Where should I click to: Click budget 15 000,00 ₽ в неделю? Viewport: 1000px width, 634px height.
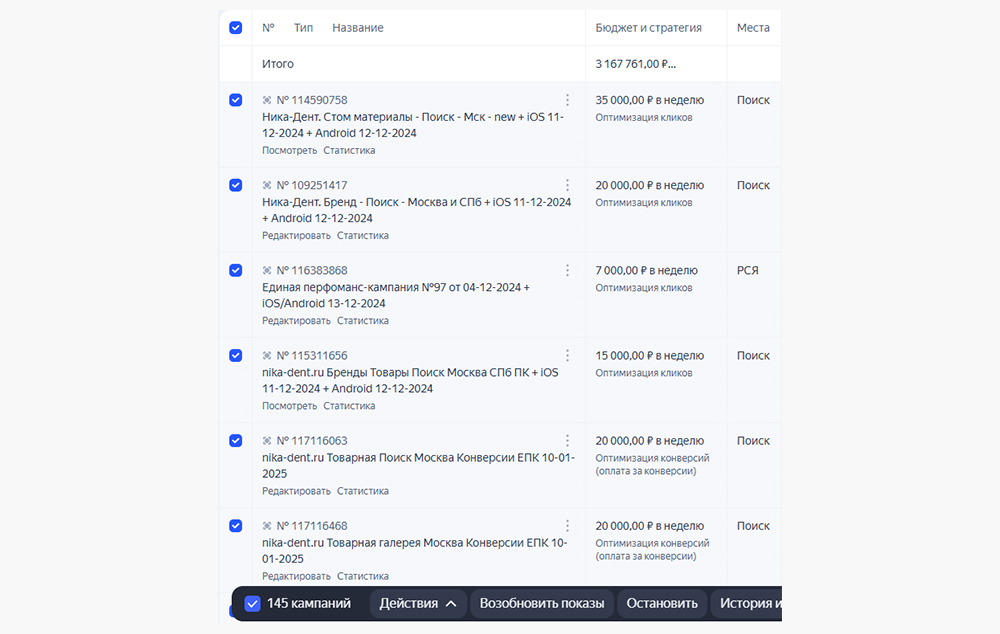(650, 355)
